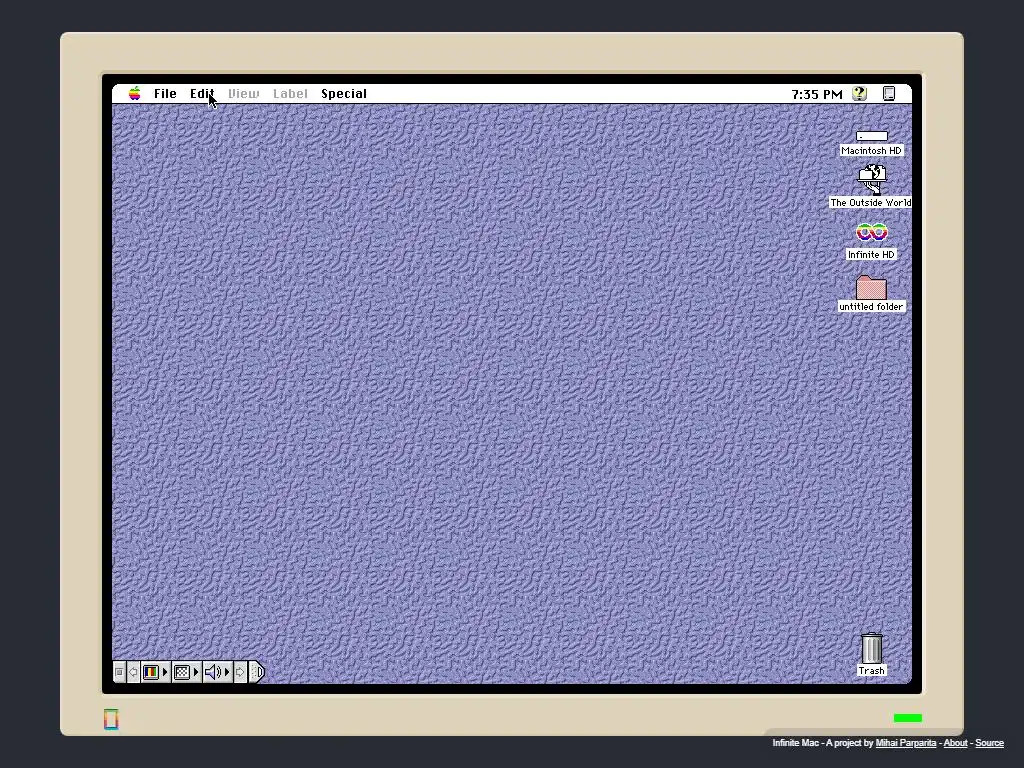Image resolution: width=1024 pixels, height=768 pixels.
Task: Select the Macintosh HD disk icon
Action: 871,136
